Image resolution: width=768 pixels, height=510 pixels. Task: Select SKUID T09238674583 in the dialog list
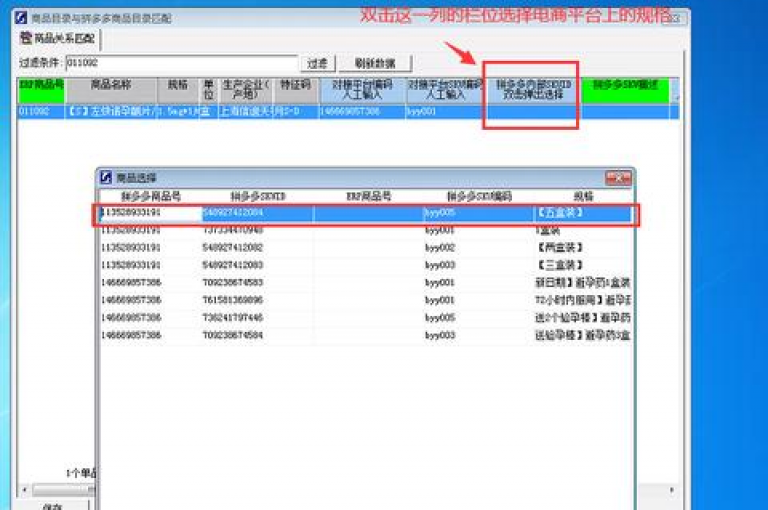(258, 283)
